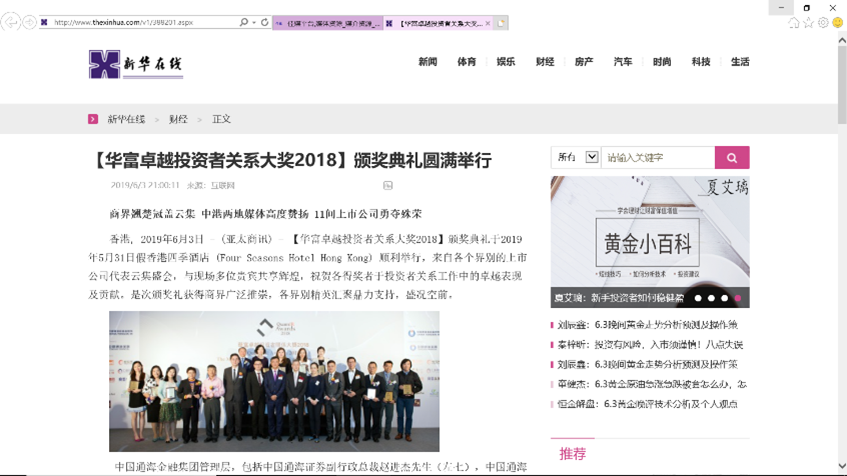Go back using browser back arrow
The width and height of the screenshot is (847, 476).
[x=11, y=22]
